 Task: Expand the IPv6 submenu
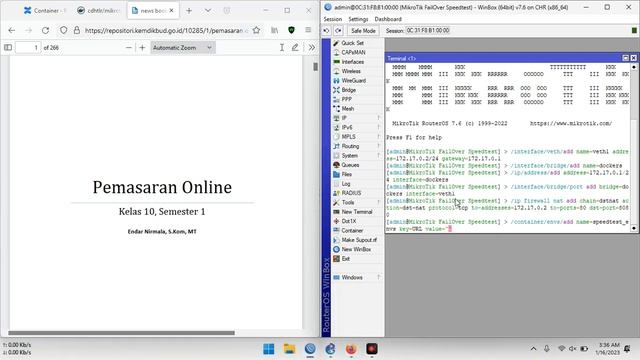tap(357, 127)
